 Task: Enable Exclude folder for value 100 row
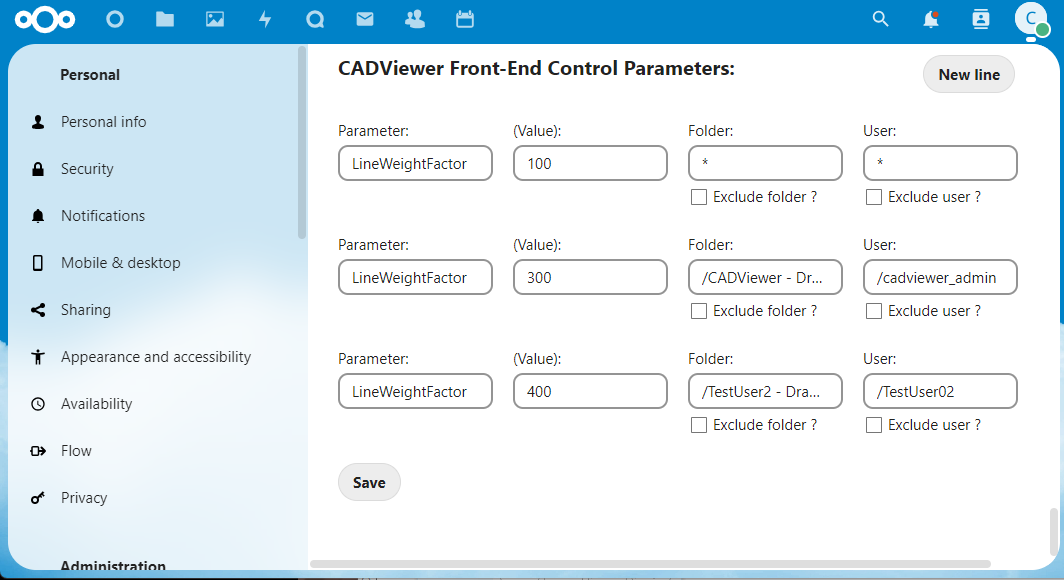click(699, 197)
